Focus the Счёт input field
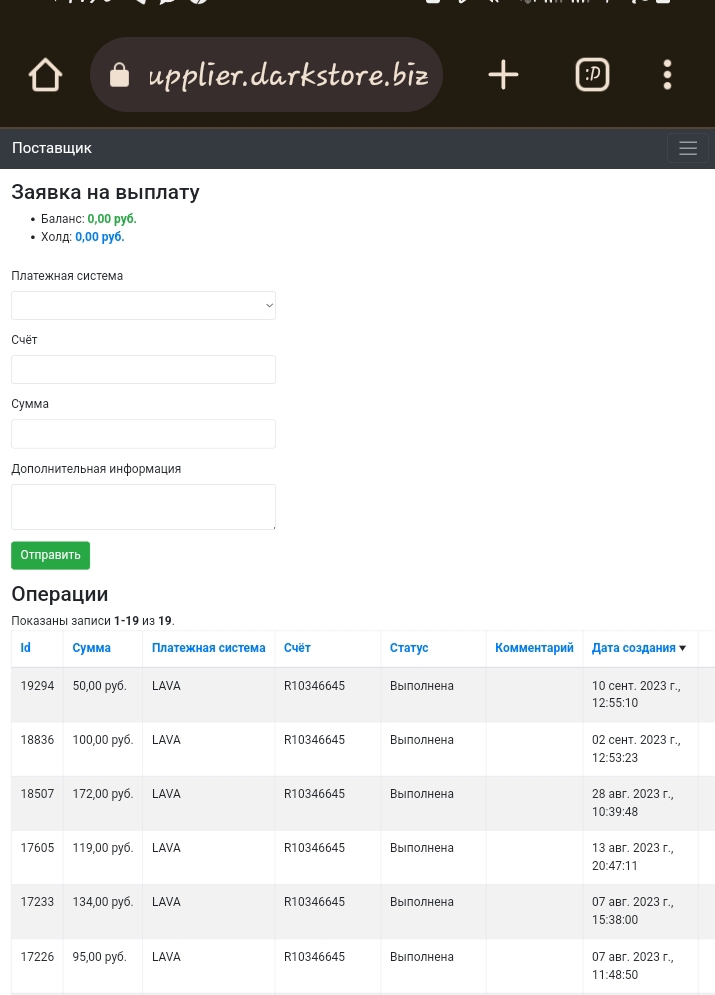Viewport: 715px width, 995px height. [x=143, y=369]
